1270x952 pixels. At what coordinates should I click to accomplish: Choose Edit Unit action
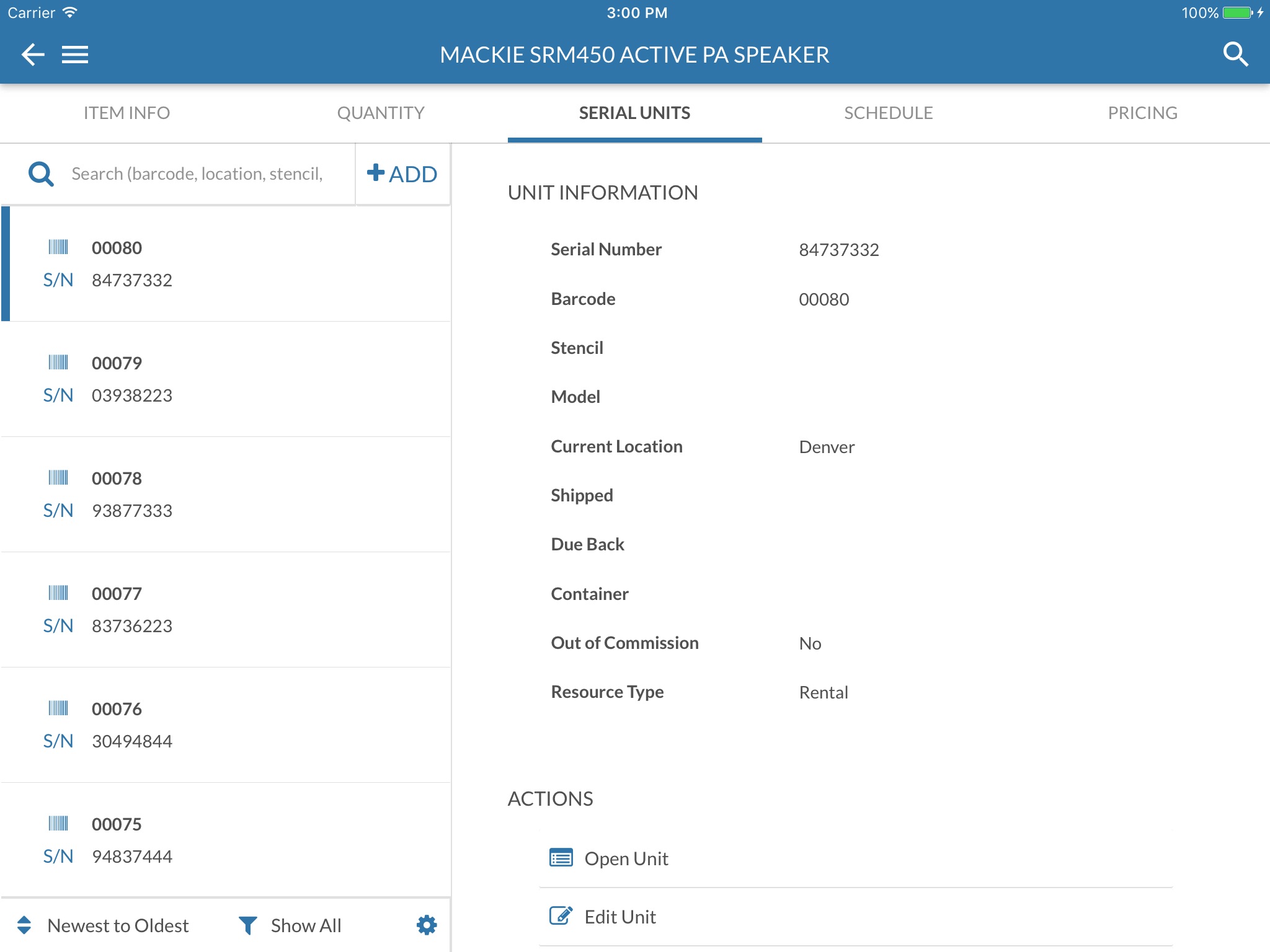(856, 917)
